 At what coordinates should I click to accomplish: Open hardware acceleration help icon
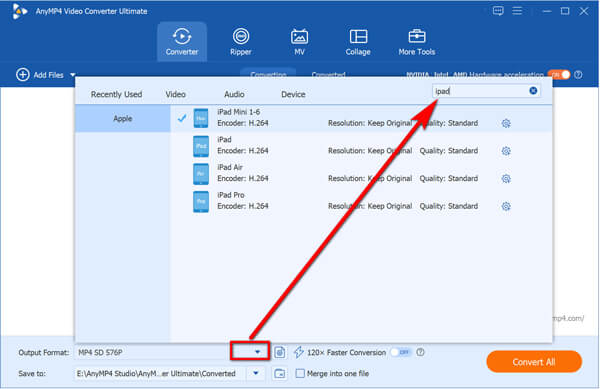tap(578, 75)
